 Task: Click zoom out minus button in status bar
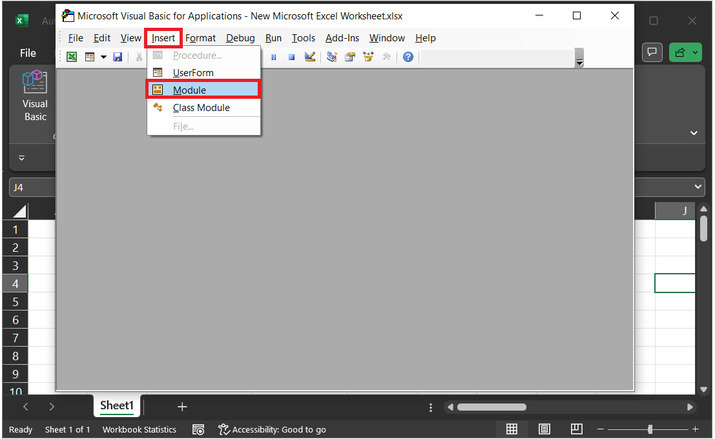(x=600, y=429)
